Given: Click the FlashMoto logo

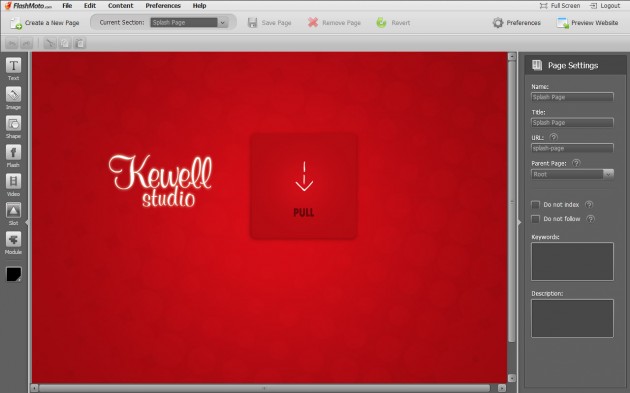Looking at the screenshot, I should tap(28, 6).
